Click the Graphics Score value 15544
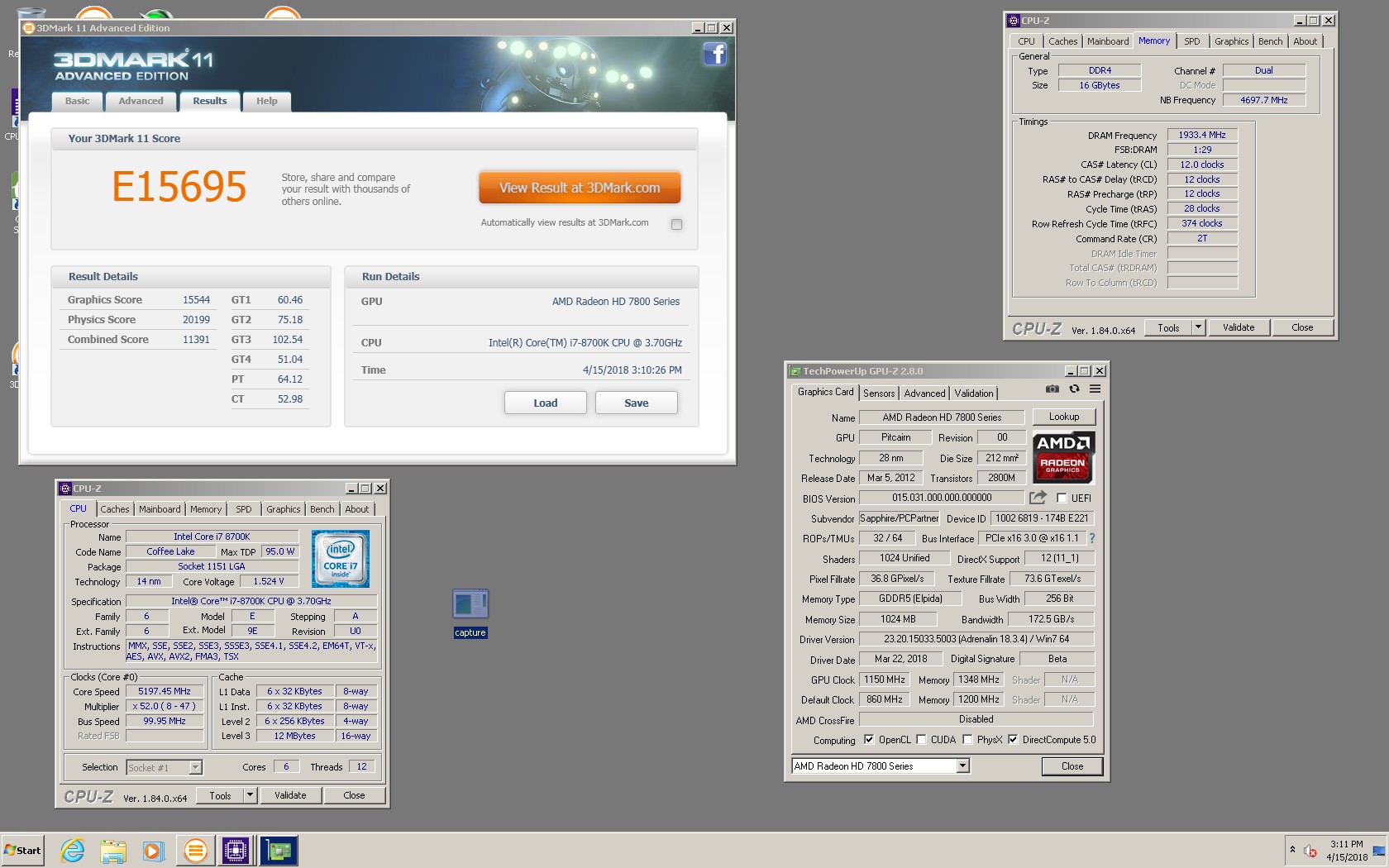 [x=197, y=300]
